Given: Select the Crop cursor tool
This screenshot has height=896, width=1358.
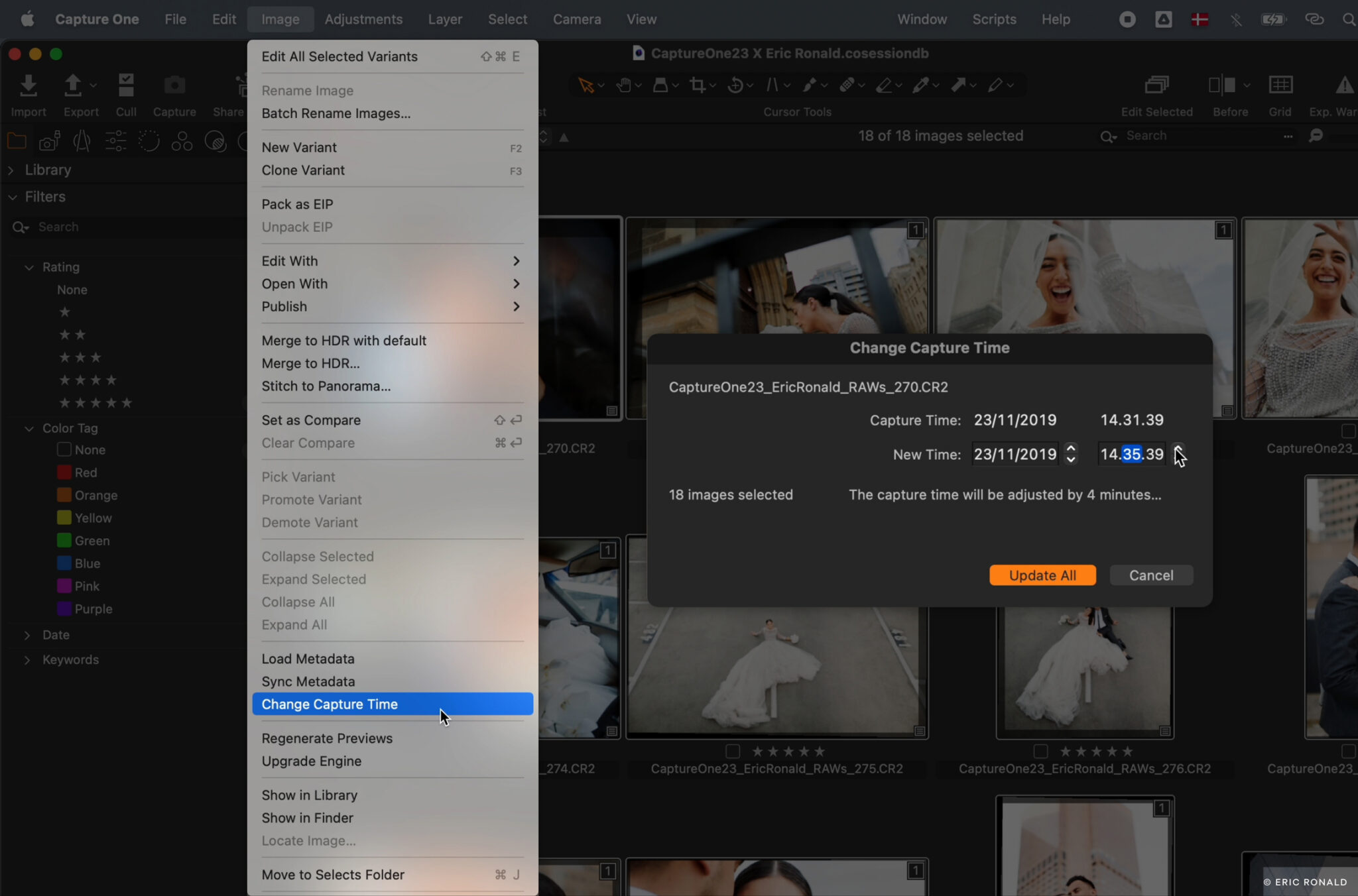Looking at the screenshot, I should click(696, 85).
